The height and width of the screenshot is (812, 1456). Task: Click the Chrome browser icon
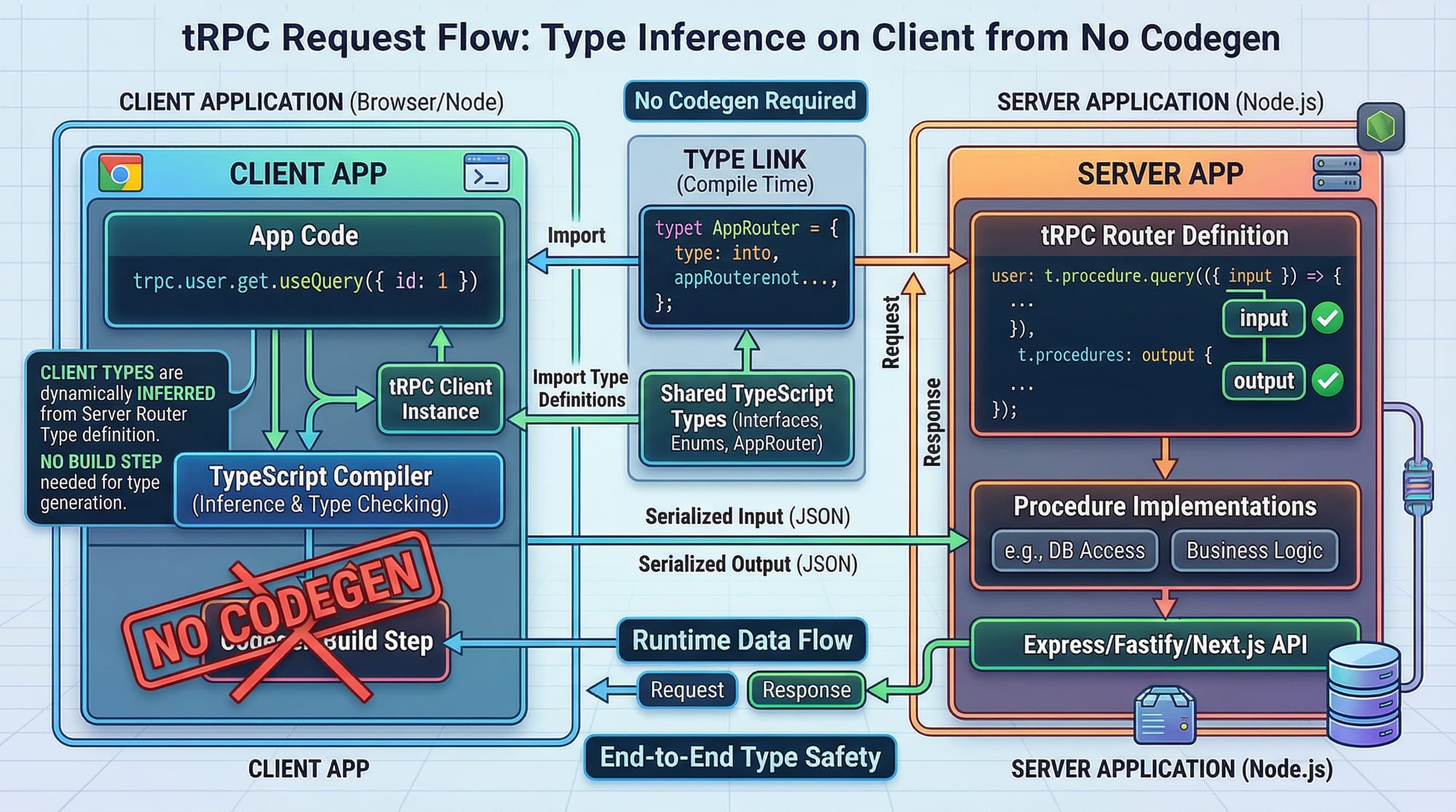tap(120, 173)
